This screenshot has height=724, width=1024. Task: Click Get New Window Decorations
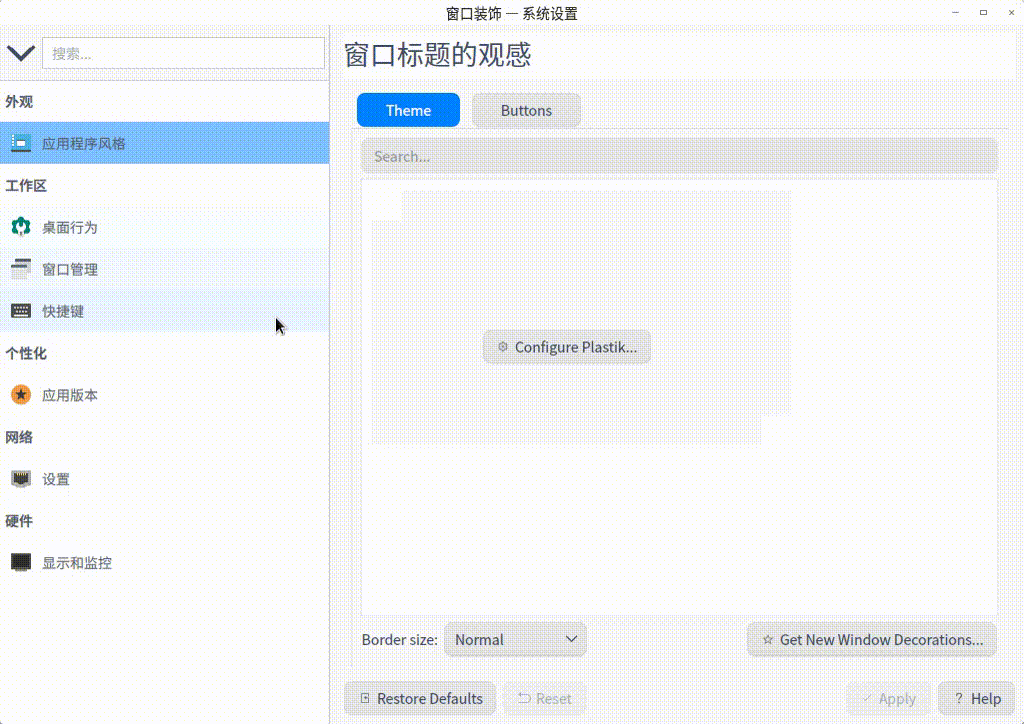coord(871,639)
